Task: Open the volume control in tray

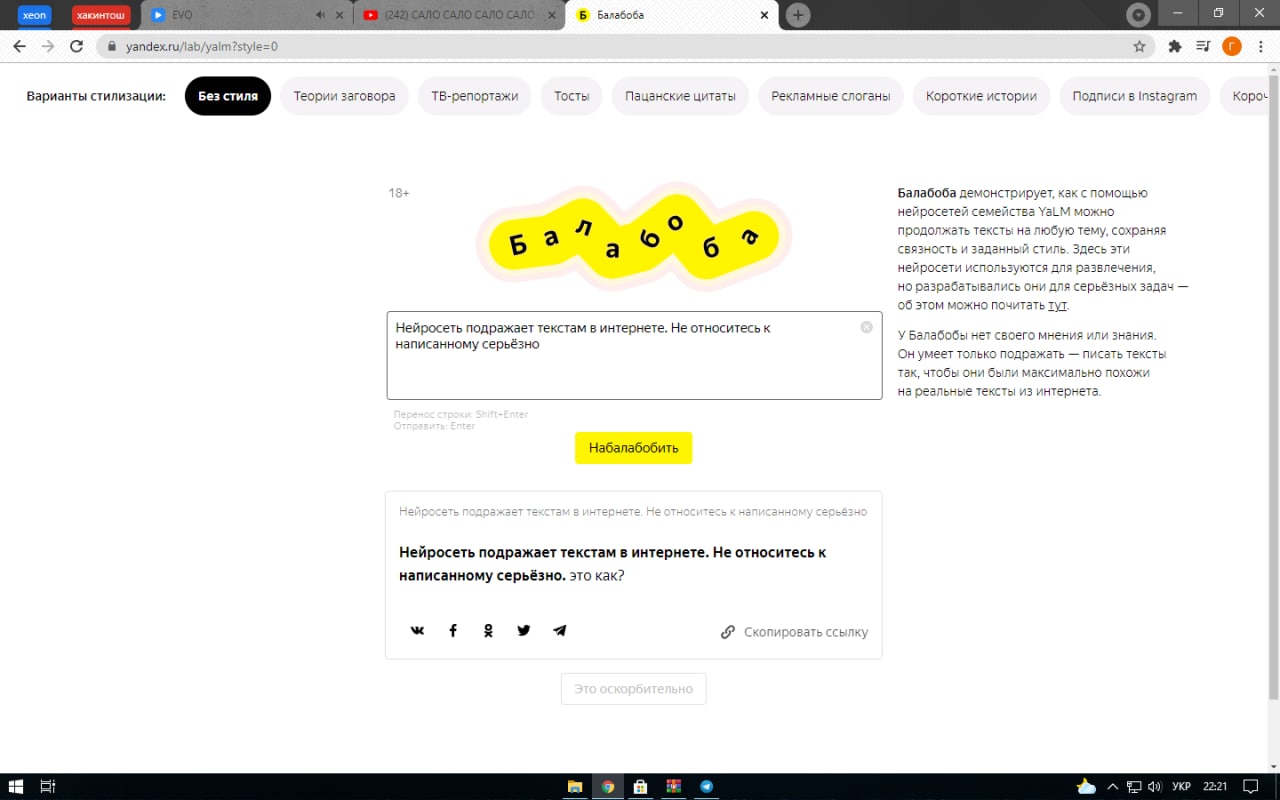Action: click(x=1155, y=786)
